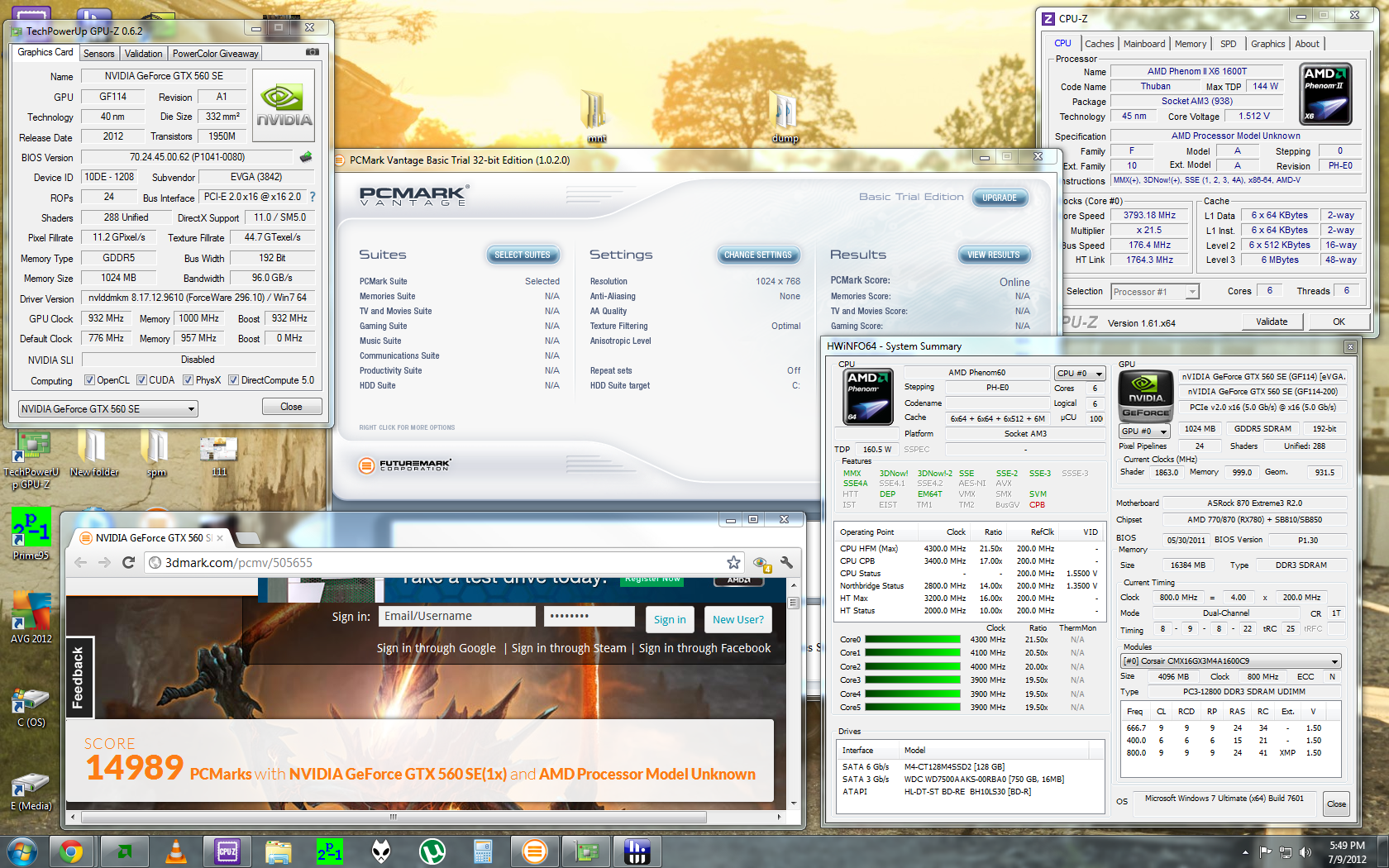The image size is (1389, 868).
Task: Switch to the Sensors tab in GPU-Z
Action: click(x=99, y=54)
